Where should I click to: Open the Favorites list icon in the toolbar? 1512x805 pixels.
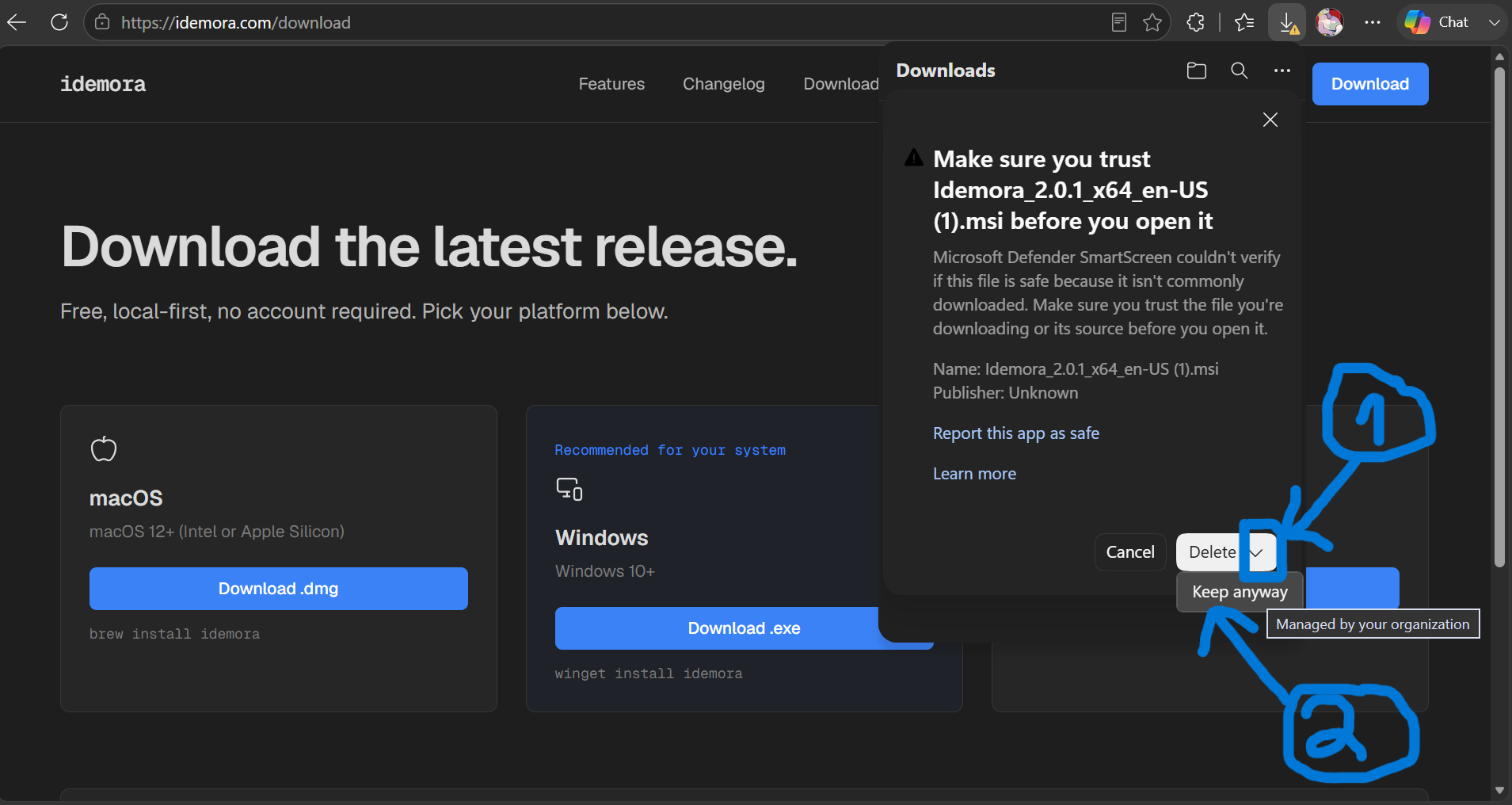(x=1244, y=22)
